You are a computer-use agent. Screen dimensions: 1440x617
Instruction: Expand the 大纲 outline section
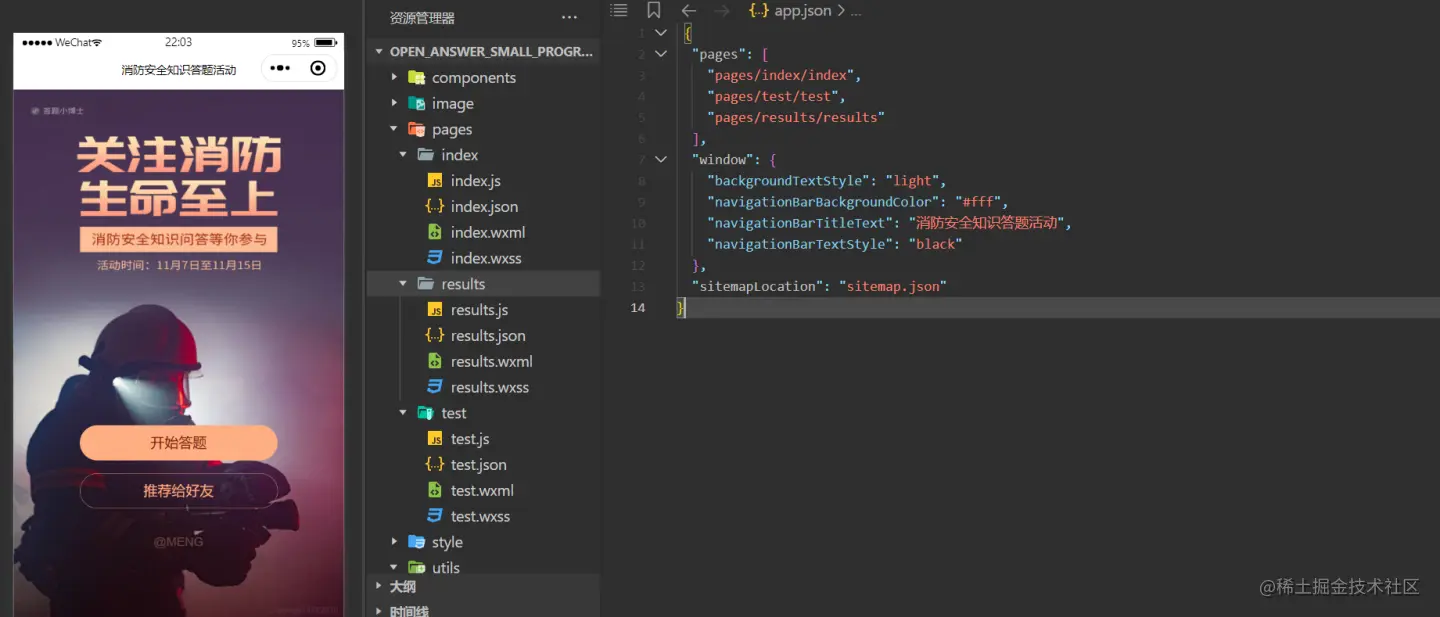pyautogui.click(x=379, y=586)
